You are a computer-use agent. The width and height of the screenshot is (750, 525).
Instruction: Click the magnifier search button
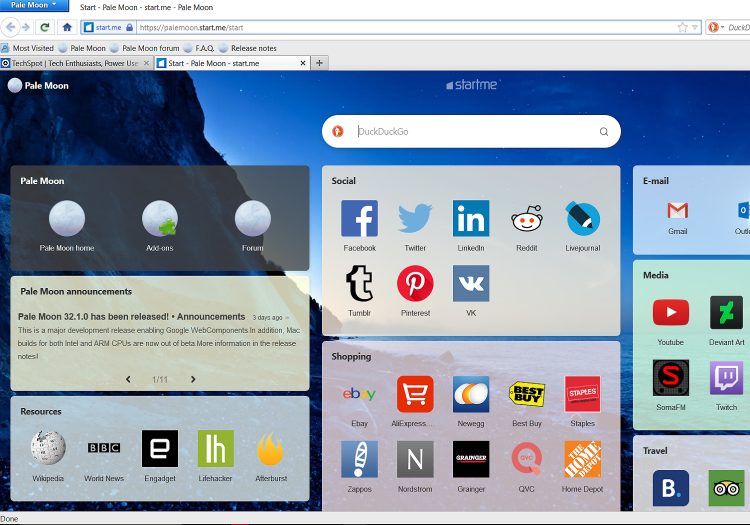604,131
